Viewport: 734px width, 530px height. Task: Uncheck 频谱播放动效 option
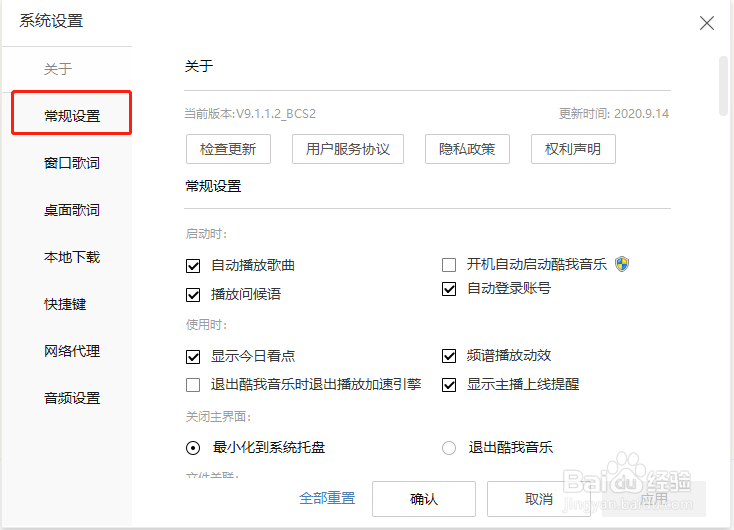coord(449,356)
